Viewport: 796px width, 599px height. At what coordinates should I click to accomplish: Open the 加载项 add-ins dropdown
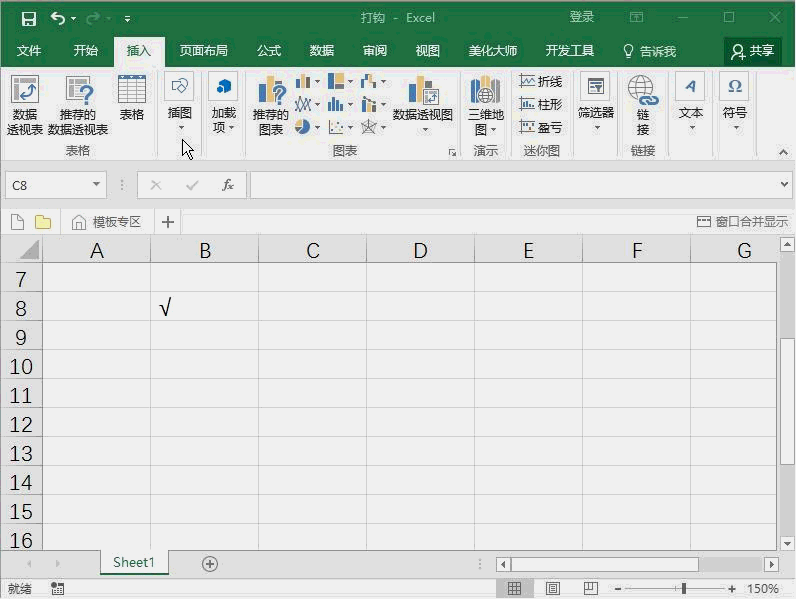pos(223,105)
